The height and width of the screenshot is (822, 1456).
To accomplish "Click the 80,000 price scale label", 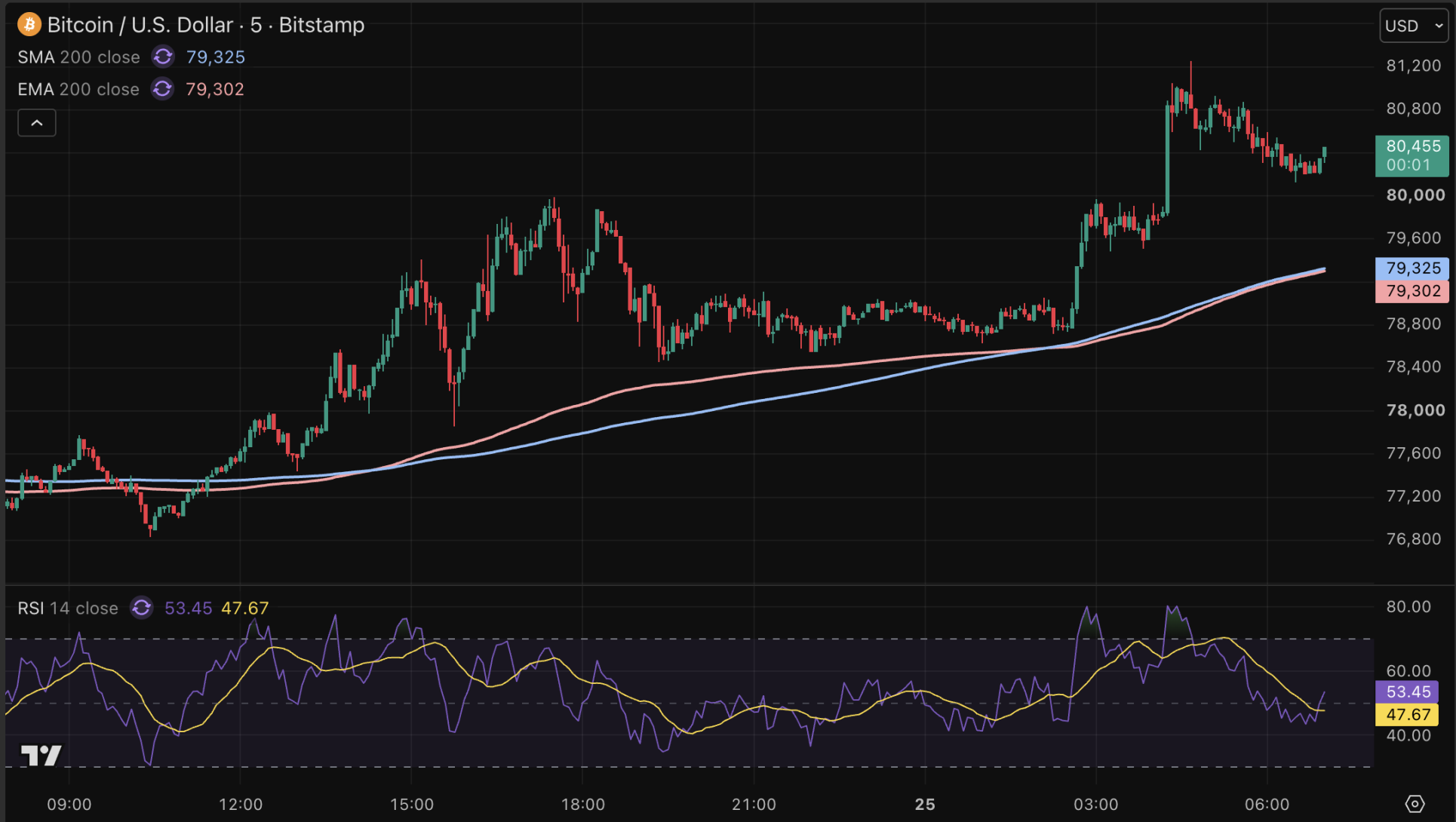I will (x=1415, y=195).
